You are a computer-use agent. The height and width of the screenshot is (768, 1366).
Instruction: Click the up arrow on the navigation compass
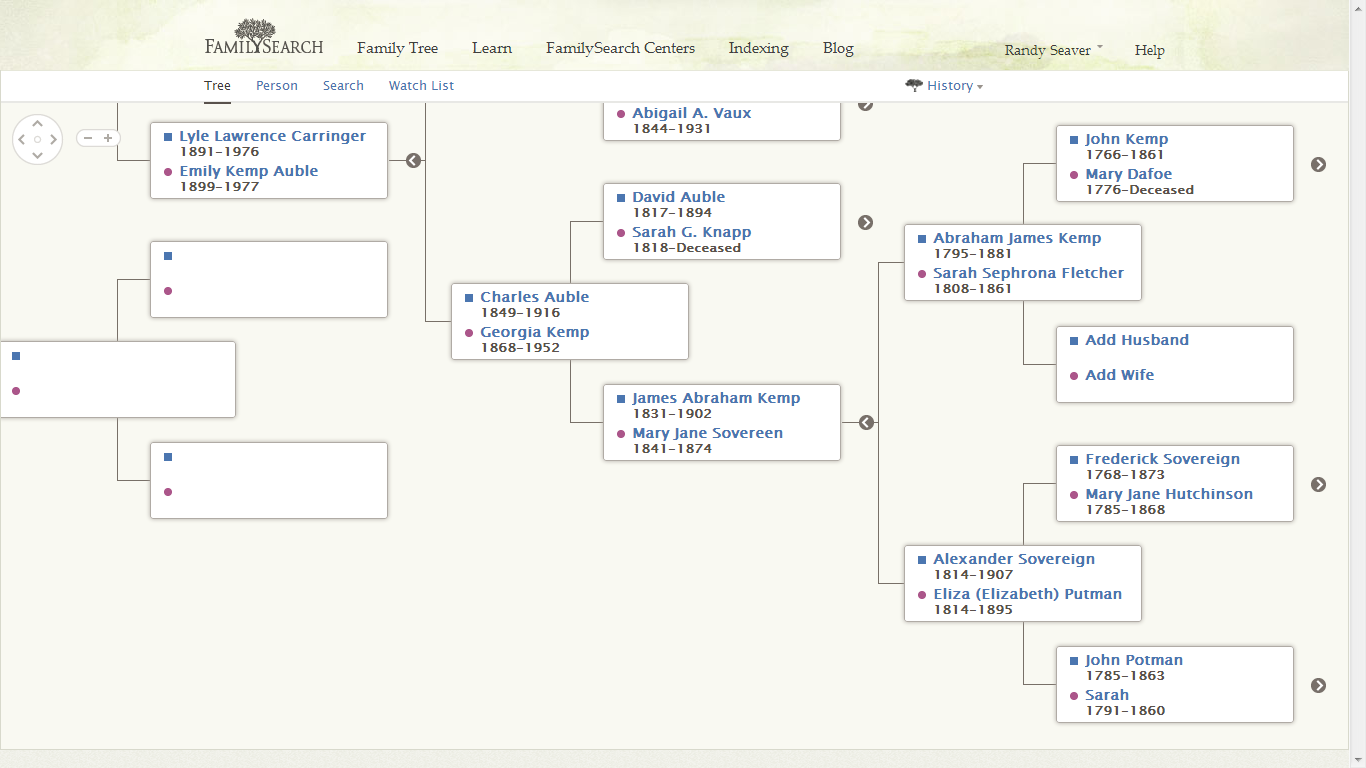(x=38, y=123)
